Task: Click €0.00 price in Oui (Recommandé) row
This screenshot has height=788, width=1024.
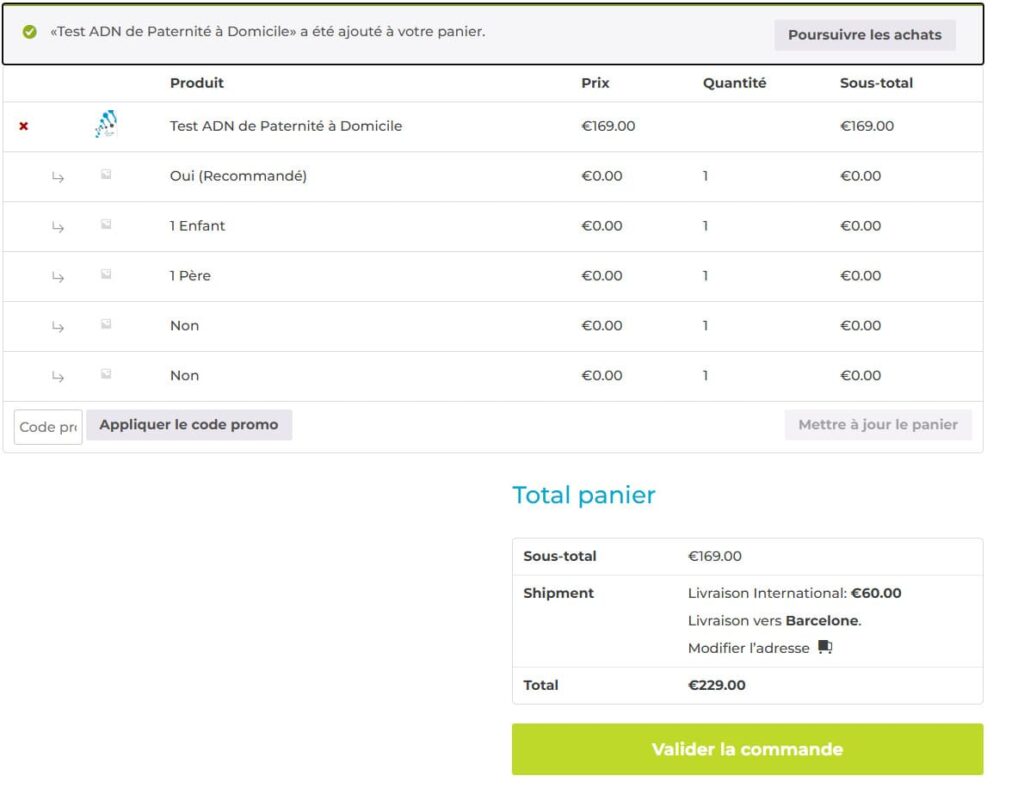Action: [x=601, y=176]
